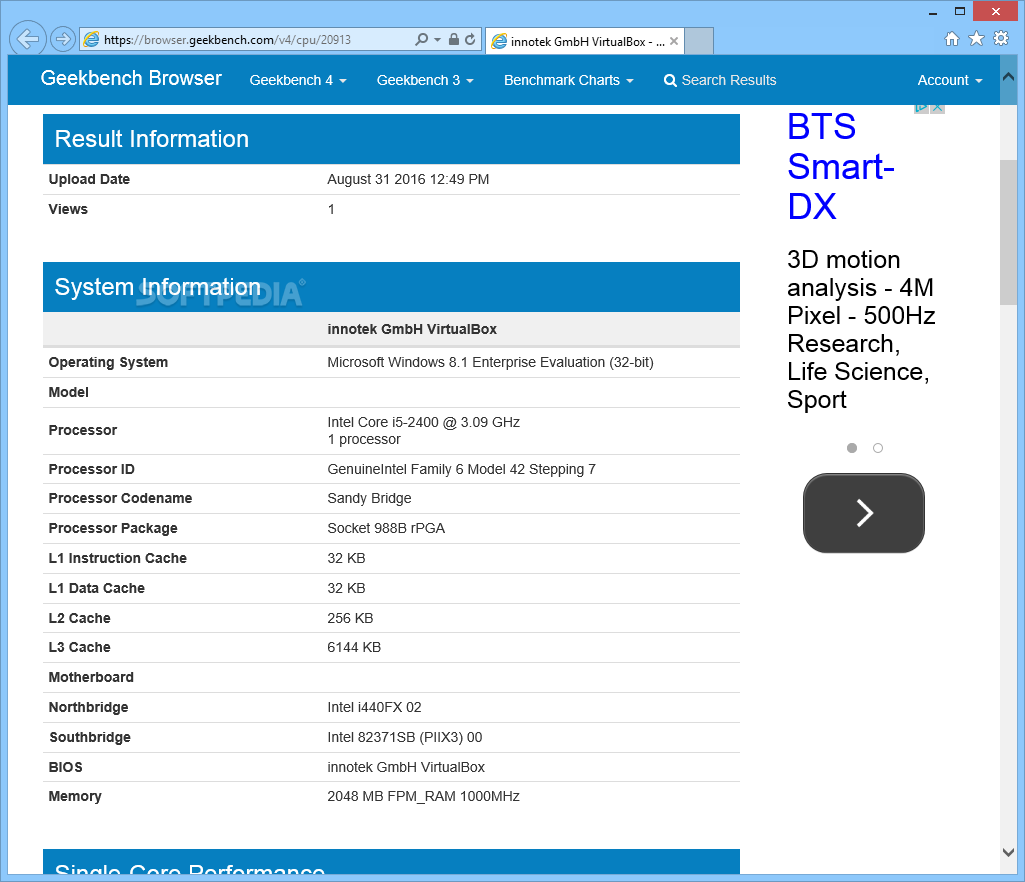
Task: Expand the Benchmark Charts menu
Action: coord(568,80)
